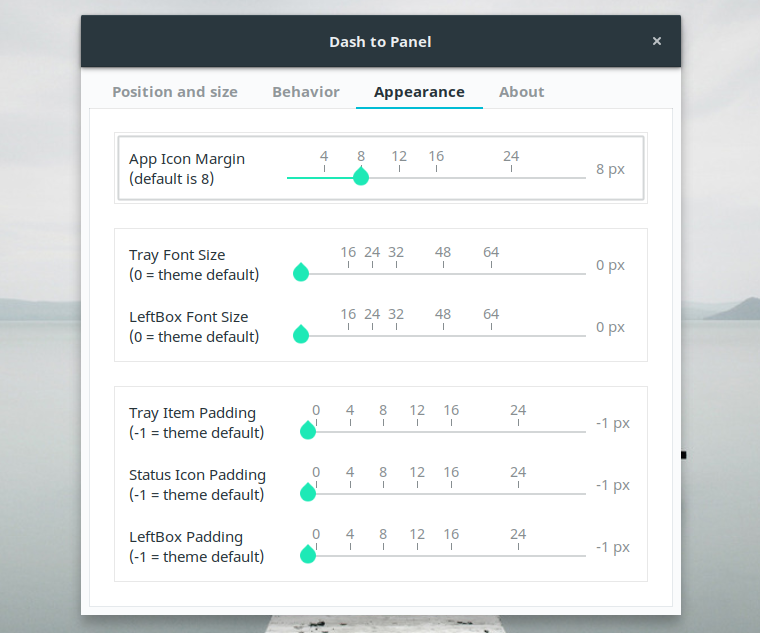Set App Icon Margin to mark 24
The height and width of the screenshot is (633, 760).
(x=511, y=177)
